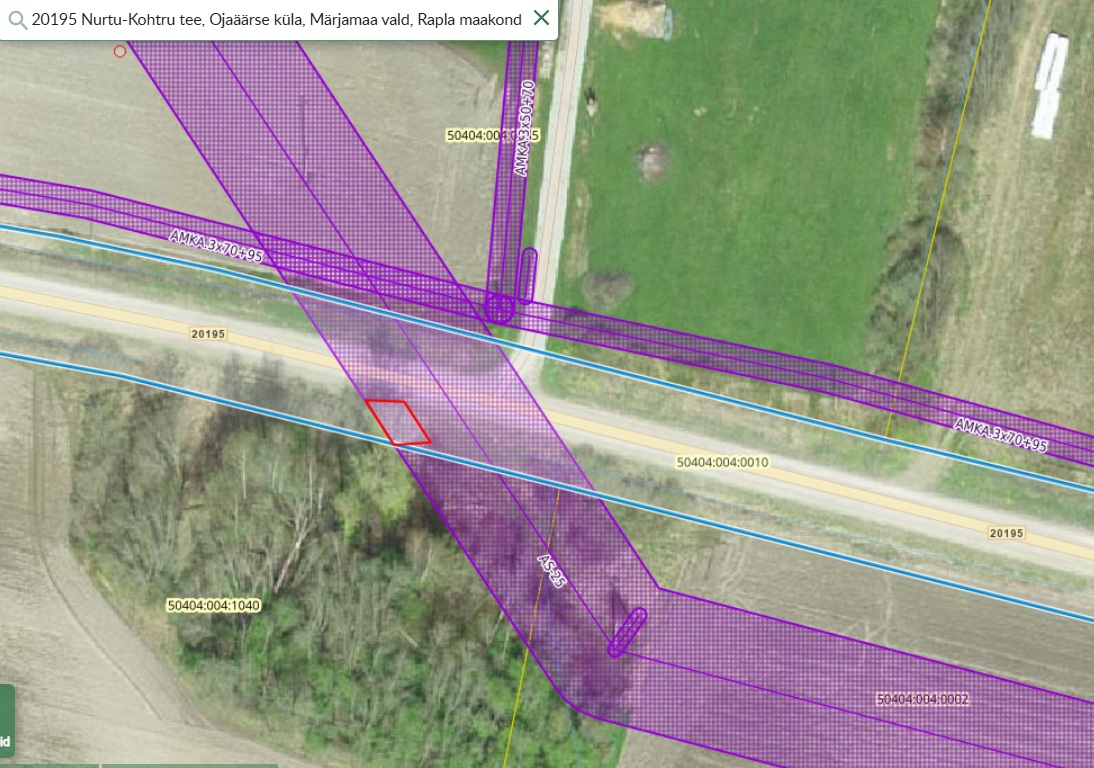Click cadastral label 50404:004:0010
This screenshot has width=1094, height=768.
click(x=722, y=463)
